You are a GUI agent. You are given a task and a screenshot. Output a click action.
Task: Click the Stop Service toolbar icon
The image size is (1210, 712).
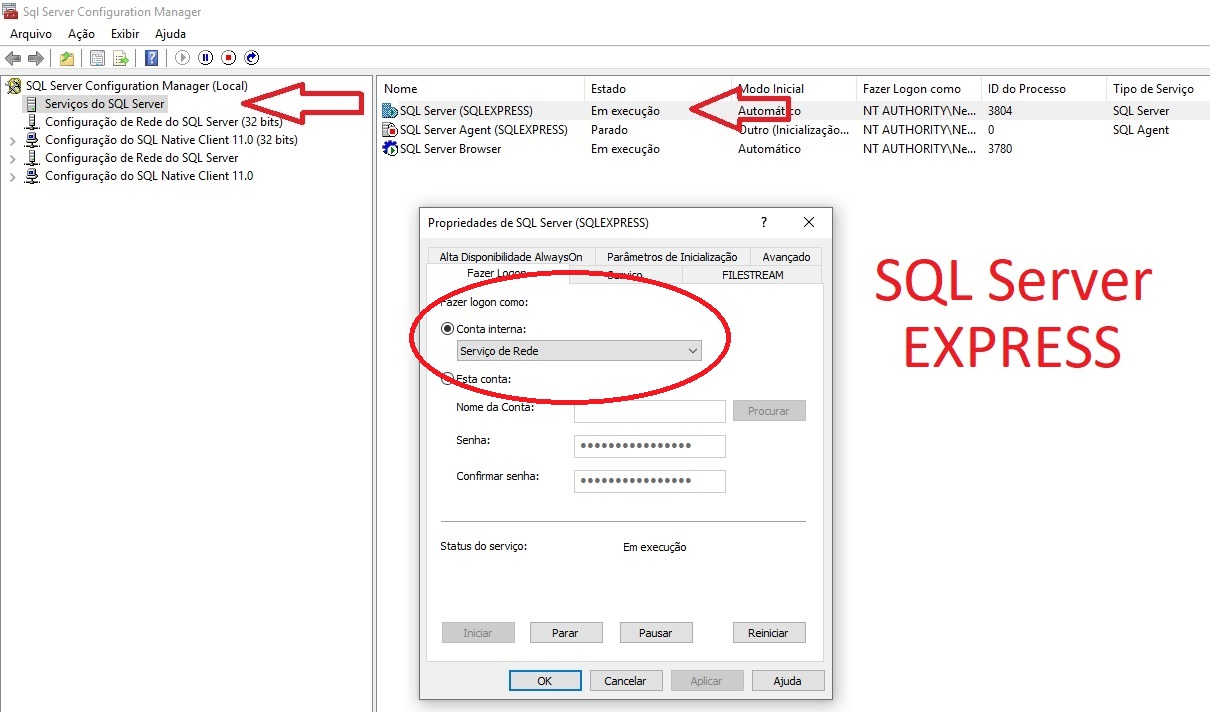click(x=228, y=58)
